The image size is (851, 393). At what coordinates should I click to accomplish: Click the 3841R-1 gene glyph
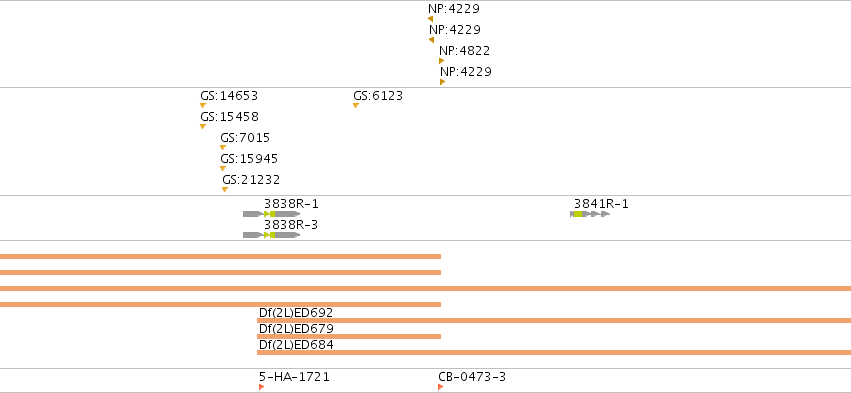(x=590, y=214)
